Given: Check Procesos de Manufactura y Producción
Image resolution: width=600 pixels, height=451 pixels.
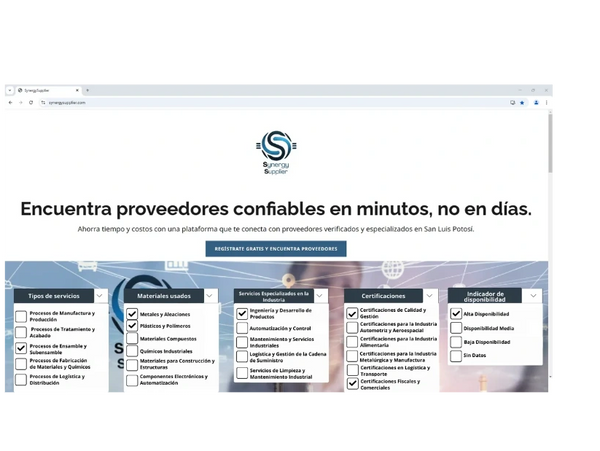Looking at the screenshot, I should point(21,316).
